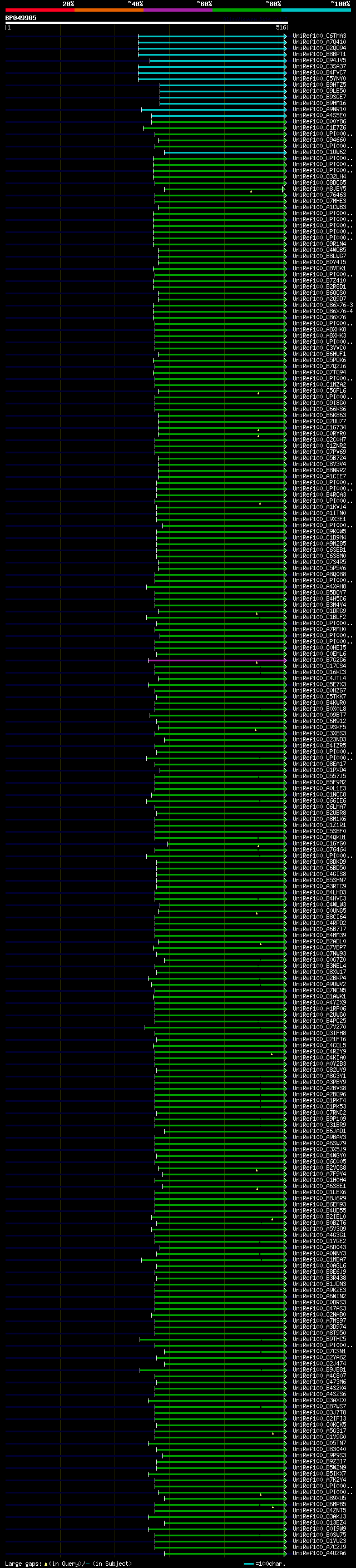Viewport: 356px width, 1568px height.
Task: Open hit UniRef100_Q2QQ94
Action: pos(319,48)
